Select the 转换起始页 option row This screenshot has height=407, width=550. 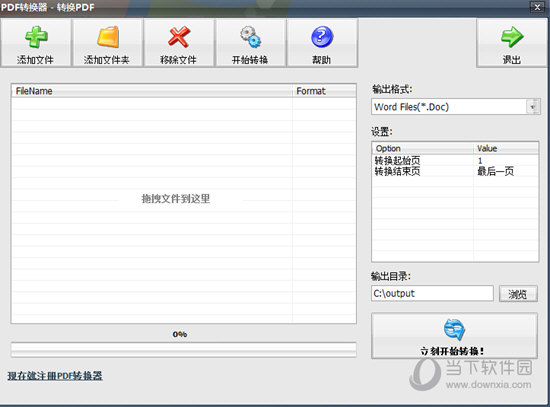[455, 161]
